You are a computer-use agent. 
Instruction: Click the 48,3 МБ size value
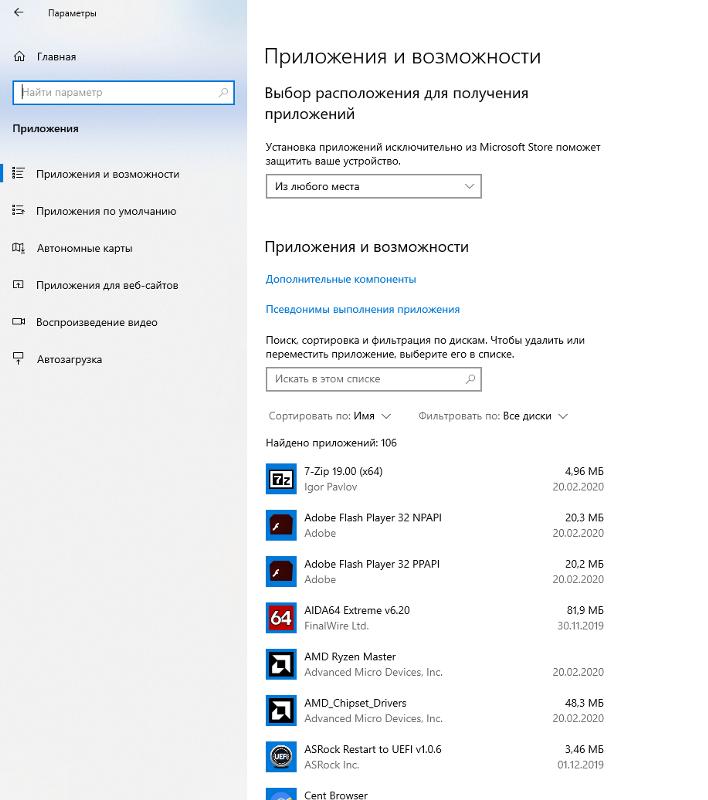point(584,703)
